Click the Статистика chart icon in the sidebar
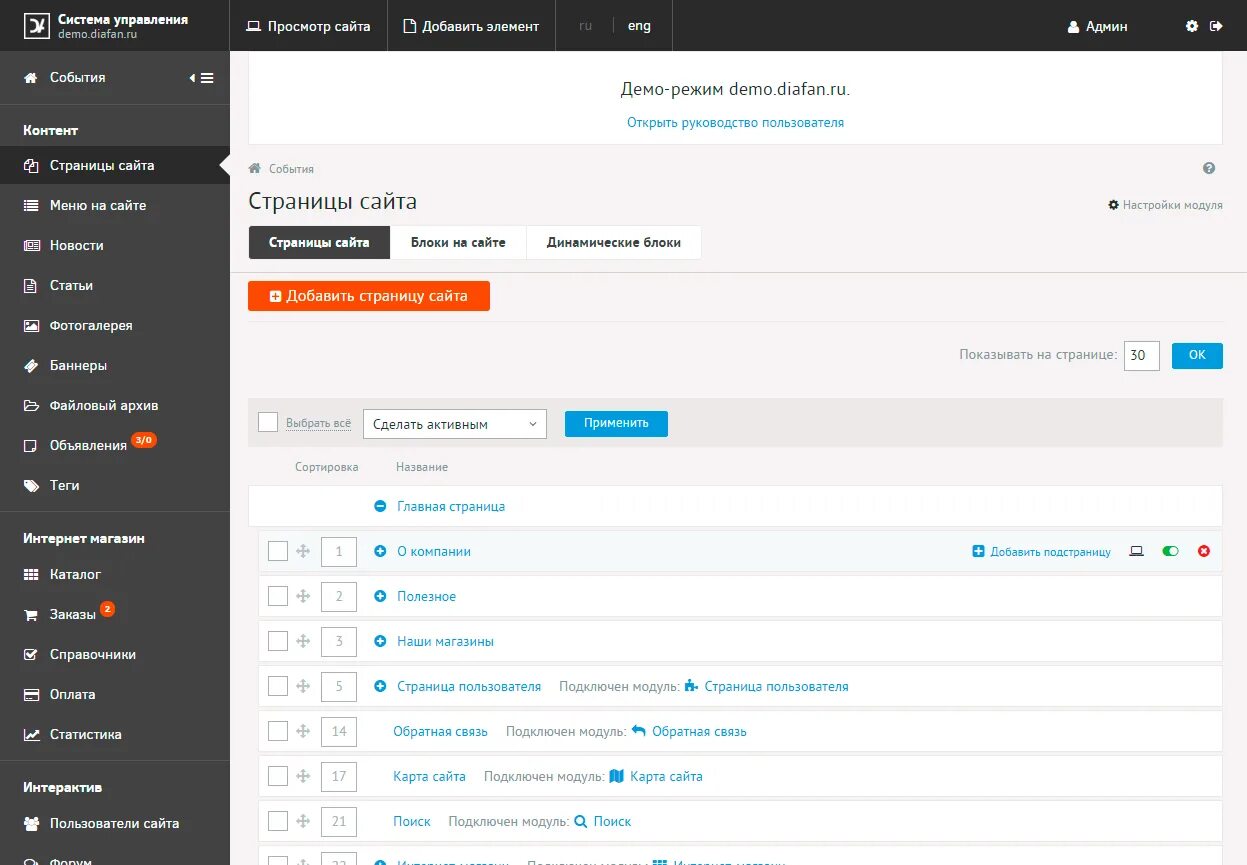This screenshot has width=1247, height=865. click(x=32, y=734)
